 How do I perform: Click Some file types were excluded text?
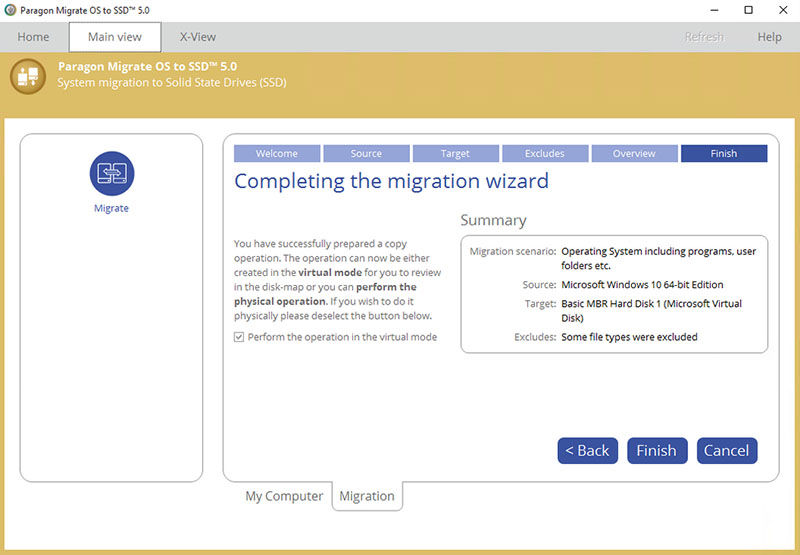tap(629, 337)
